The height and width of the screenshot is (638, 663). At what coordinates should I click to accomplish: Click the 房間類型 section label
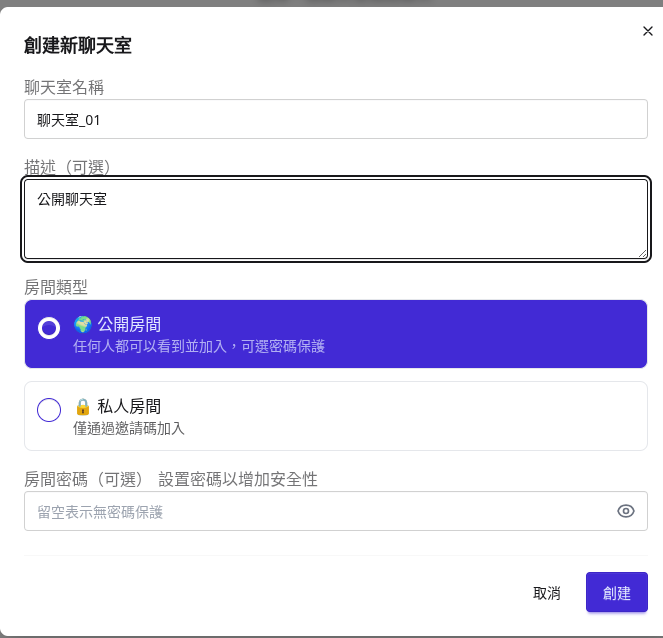[56, 288]
